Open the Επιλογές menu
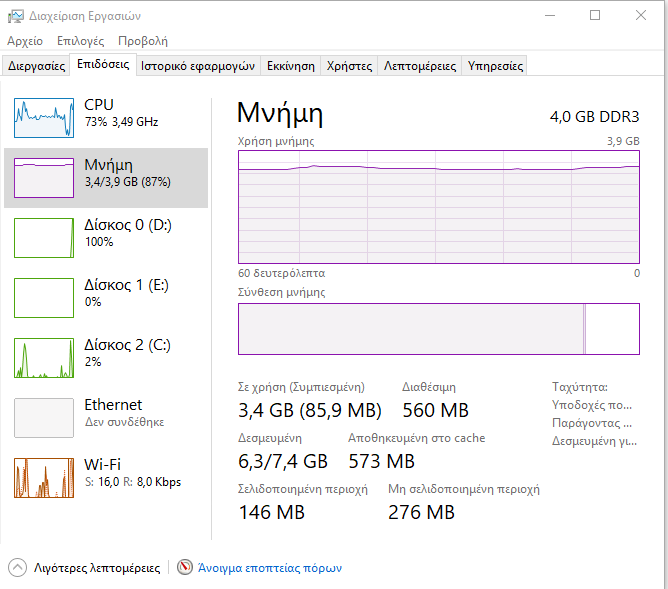Viewport: 668px width, 589px height. click(x=81, y=41)
